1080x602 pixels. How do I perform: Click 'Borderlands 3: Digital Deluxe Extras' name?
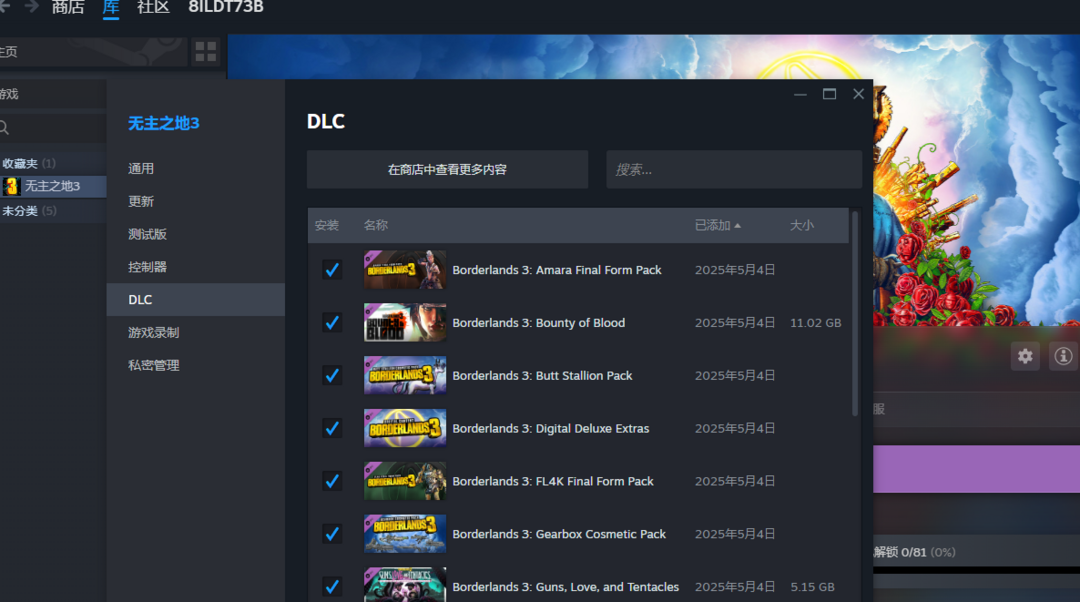pyautogui.click(x=550, y=428)
